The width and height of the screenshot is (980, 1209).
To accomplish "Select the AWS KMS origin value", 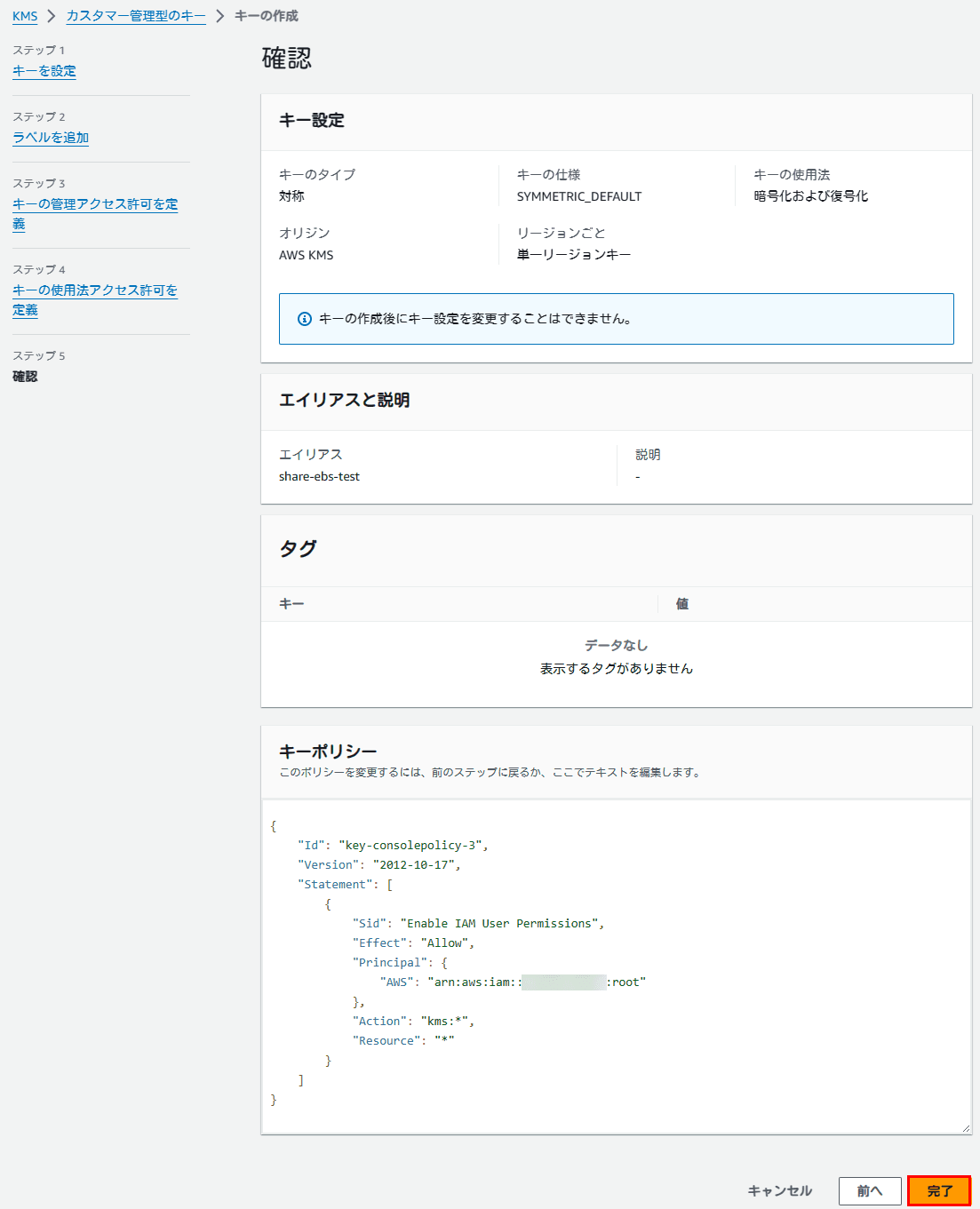I will click(307, 255).
